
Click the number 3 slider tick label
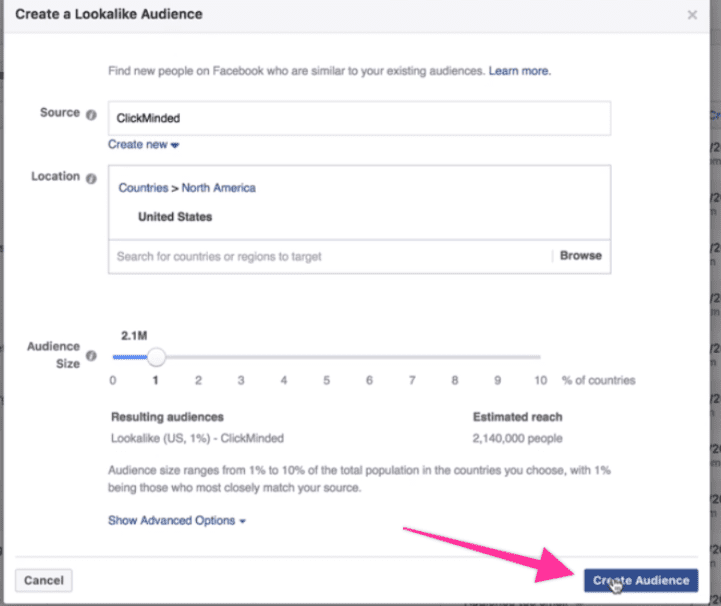241,380
